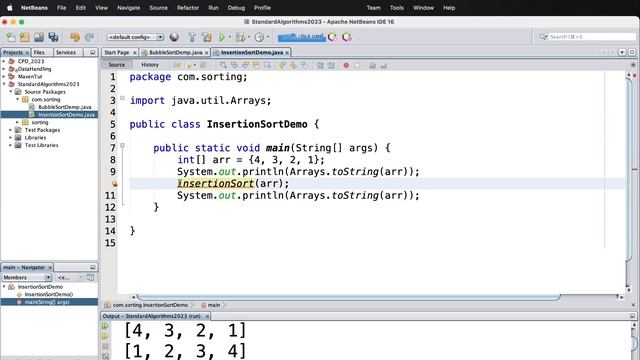Screen dimensions: 640x360
Task: Open the Tools menu
Action: point(397,8)
